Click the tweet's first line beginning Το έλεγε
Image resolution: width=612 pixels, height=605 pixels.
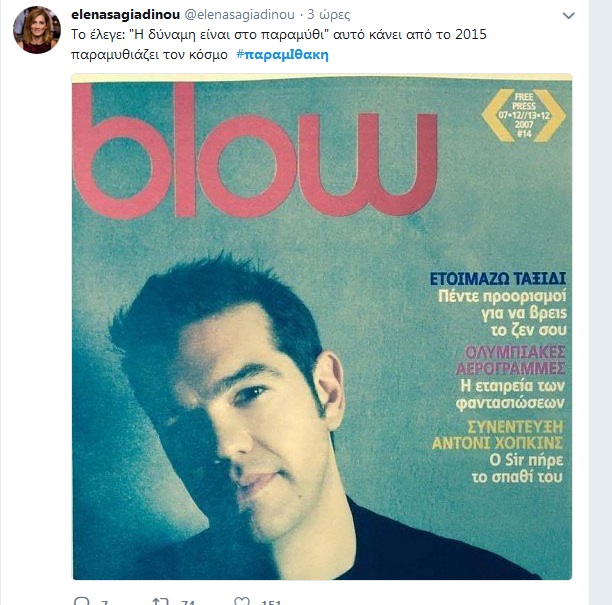(279, 34)
